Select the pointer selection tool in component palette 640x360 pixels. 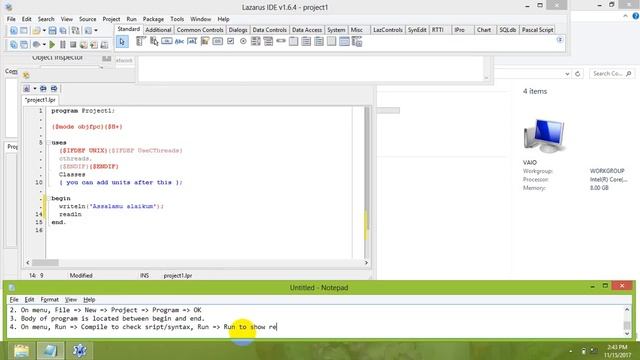coord(122,42)
